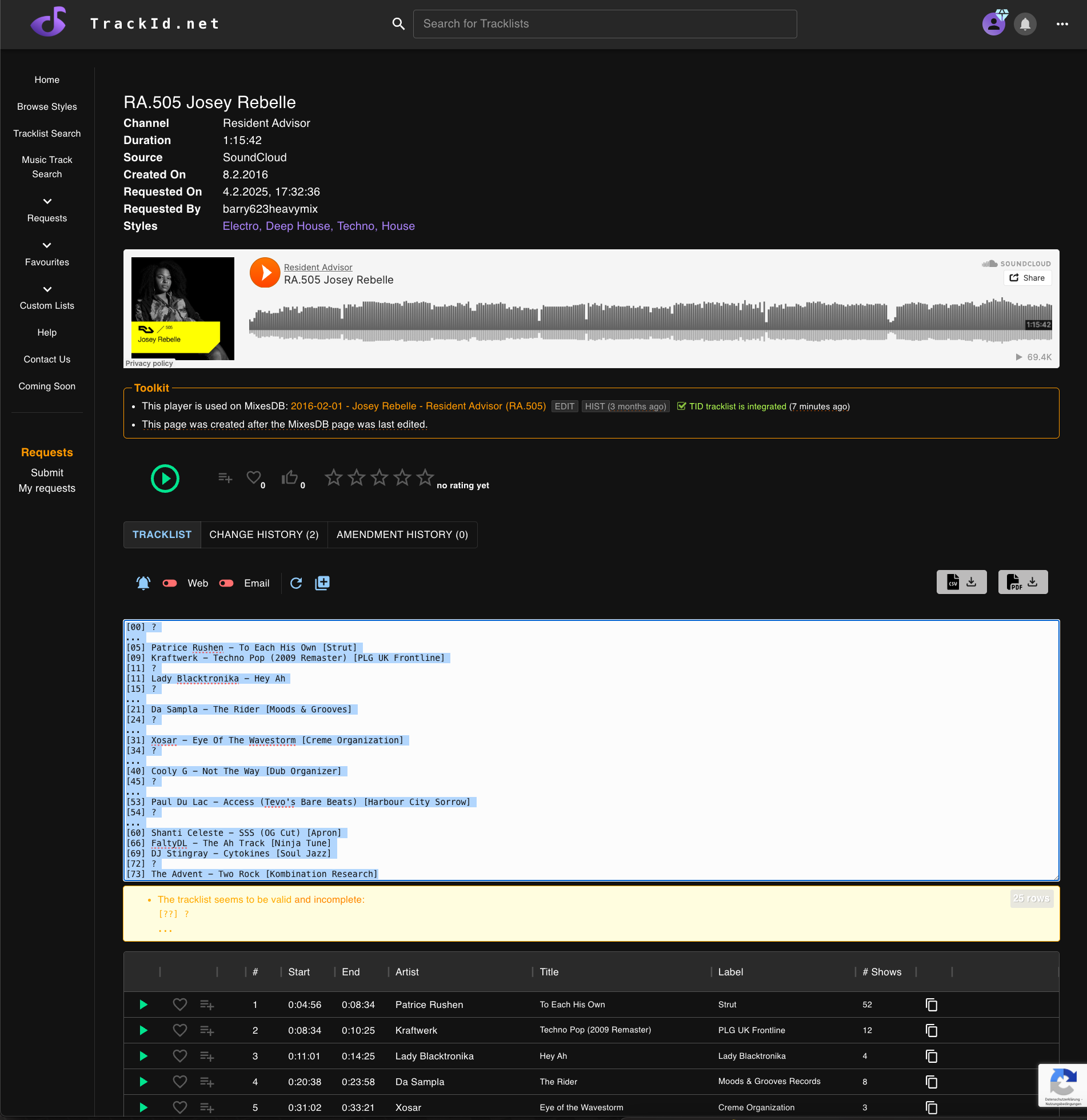Open the Help sidebar item
The height and width of the screenshot is (1120, 1087).
pyautogui.click(x=47, y=333)
